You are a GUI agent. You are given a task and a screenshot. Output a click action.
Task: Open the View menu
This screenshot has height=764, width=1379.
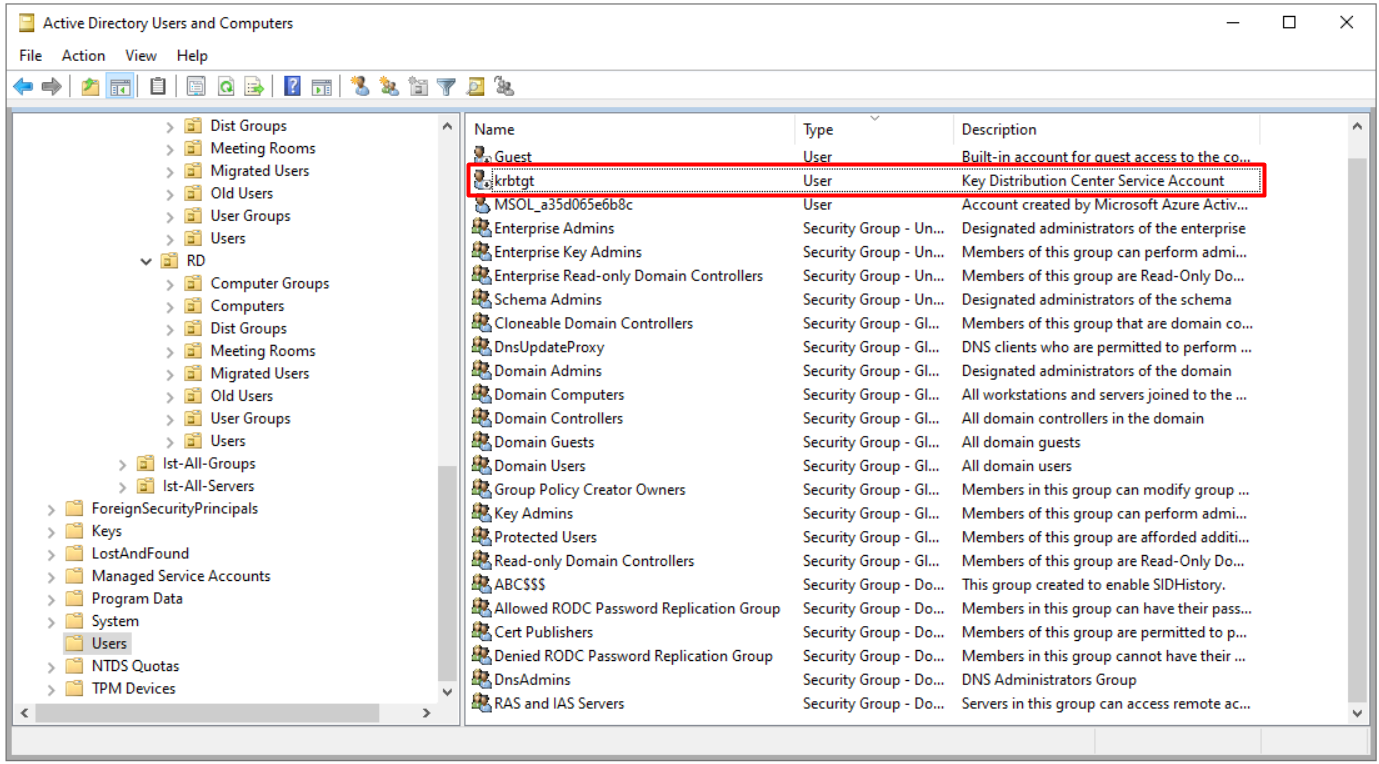pyautogui.click(x=141, y=56)
